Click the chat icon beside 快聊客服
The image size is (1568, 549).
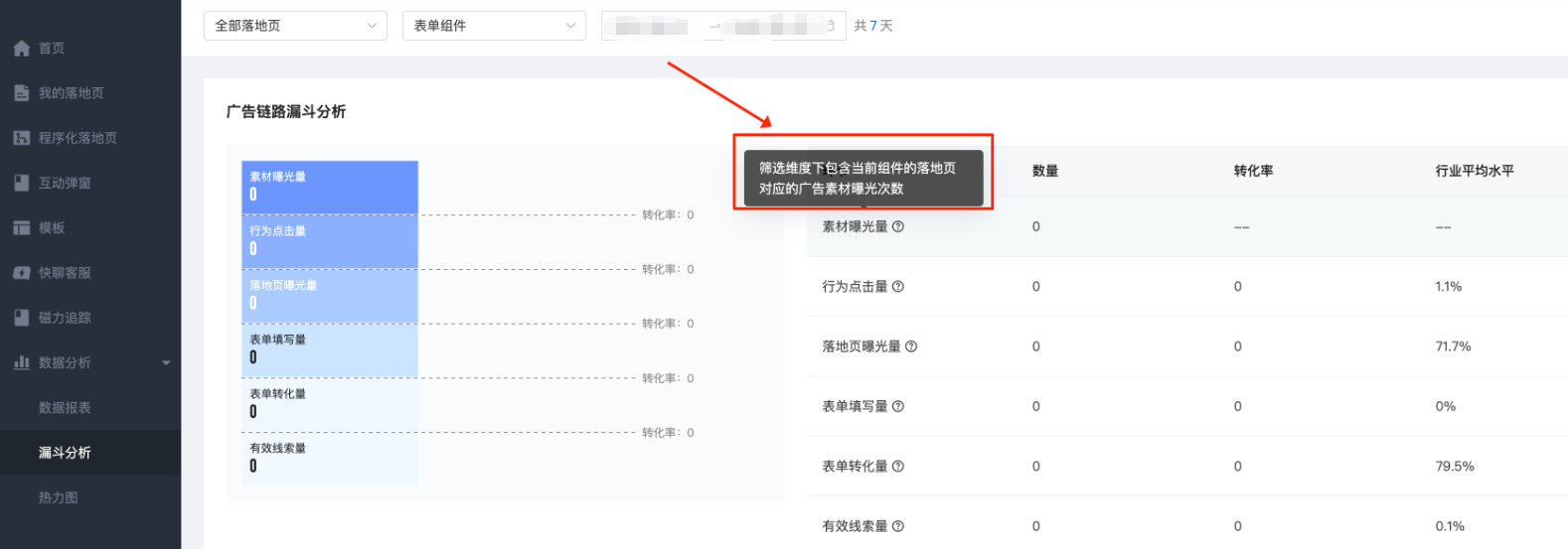pos(22,273)
